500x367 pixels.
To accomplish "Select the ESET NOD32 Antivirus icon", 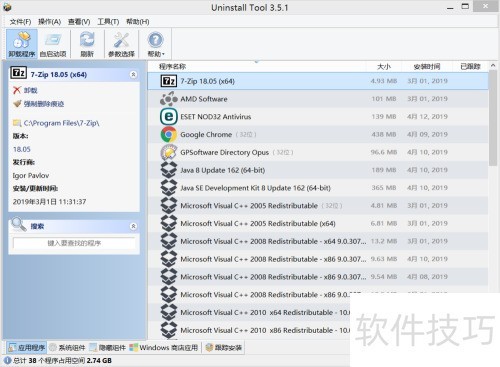I will click(169, 117).
